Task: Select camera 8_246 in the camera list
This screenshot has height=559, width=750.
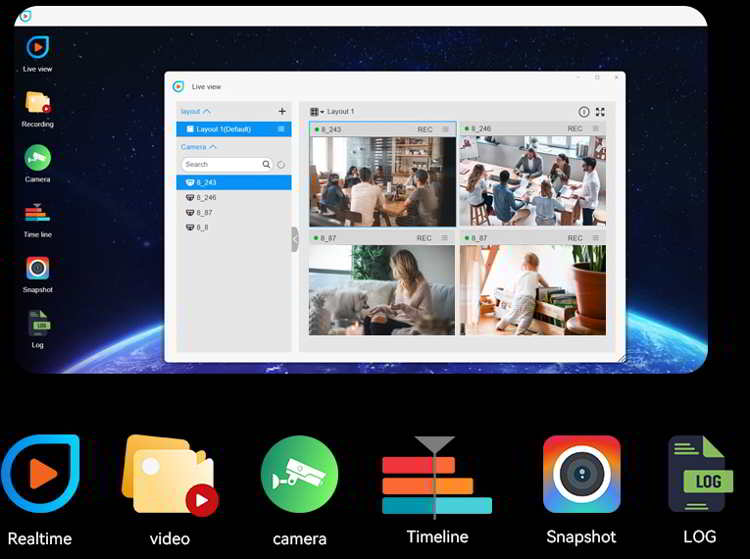Action: tap(233, 197)
